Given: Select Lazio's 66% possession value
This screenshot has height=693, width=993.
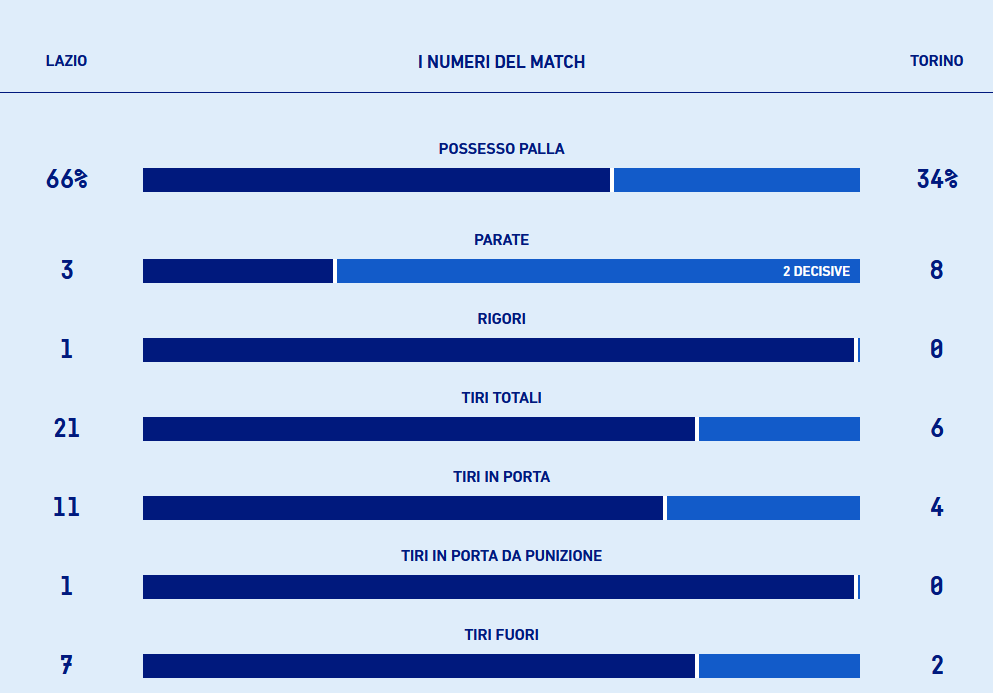Looking at the screenshot, I should 66,180.
